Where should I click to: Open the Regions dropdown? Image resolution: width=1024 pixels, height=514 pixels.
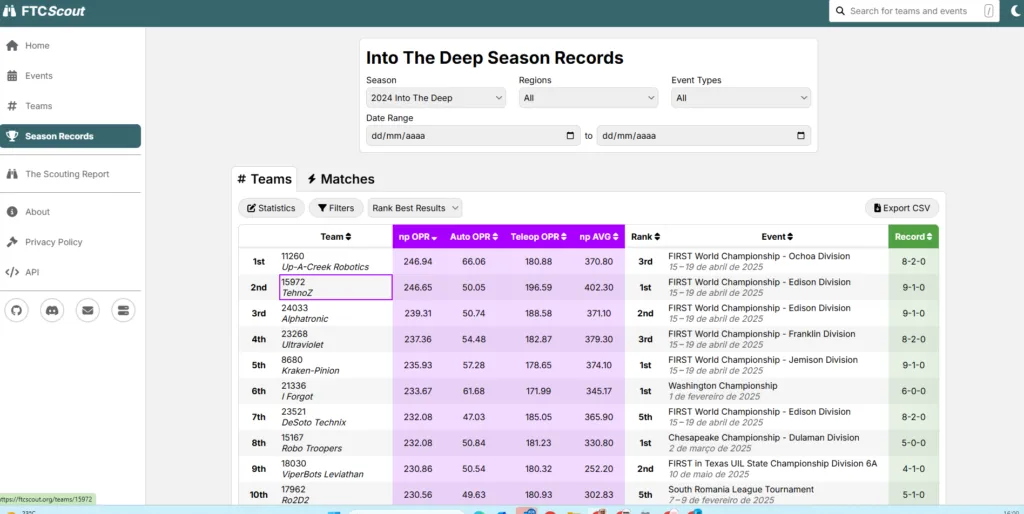[x=588, y=98]
